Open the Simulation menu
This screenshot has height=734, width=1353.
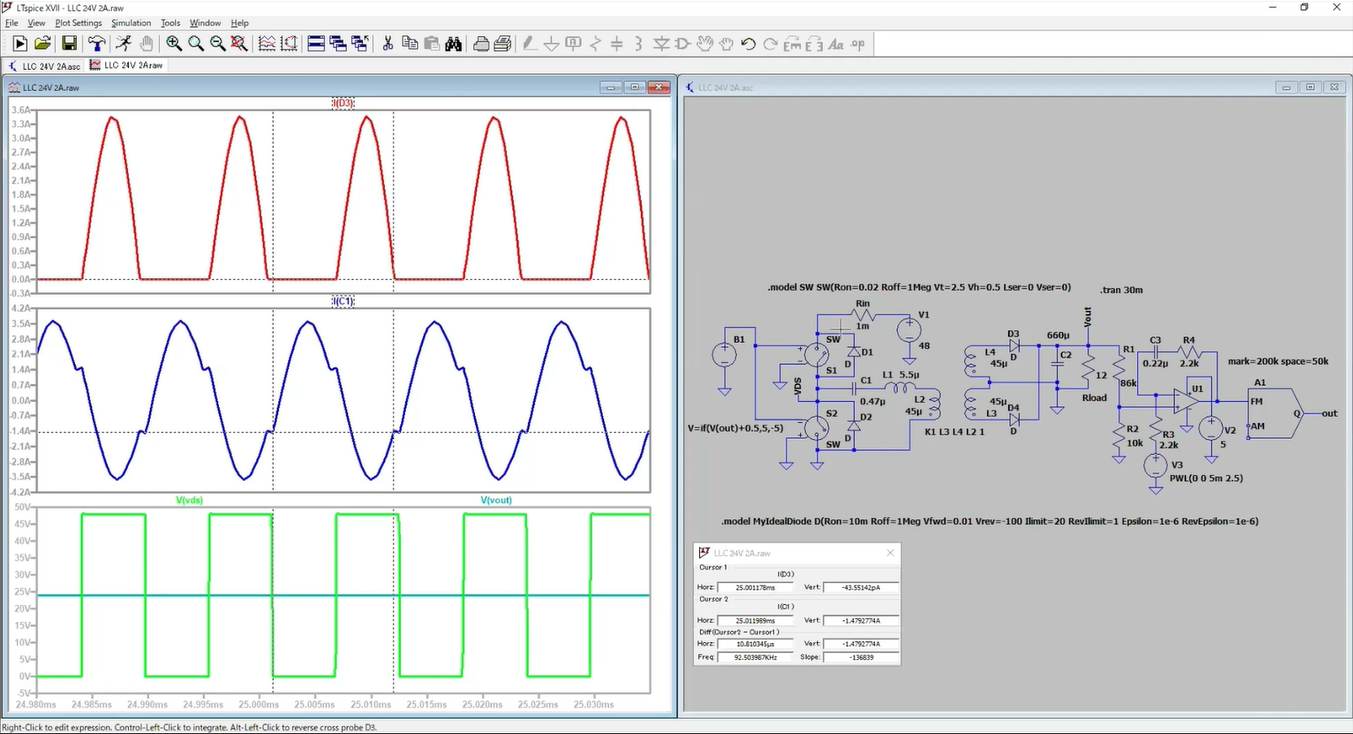131,23
